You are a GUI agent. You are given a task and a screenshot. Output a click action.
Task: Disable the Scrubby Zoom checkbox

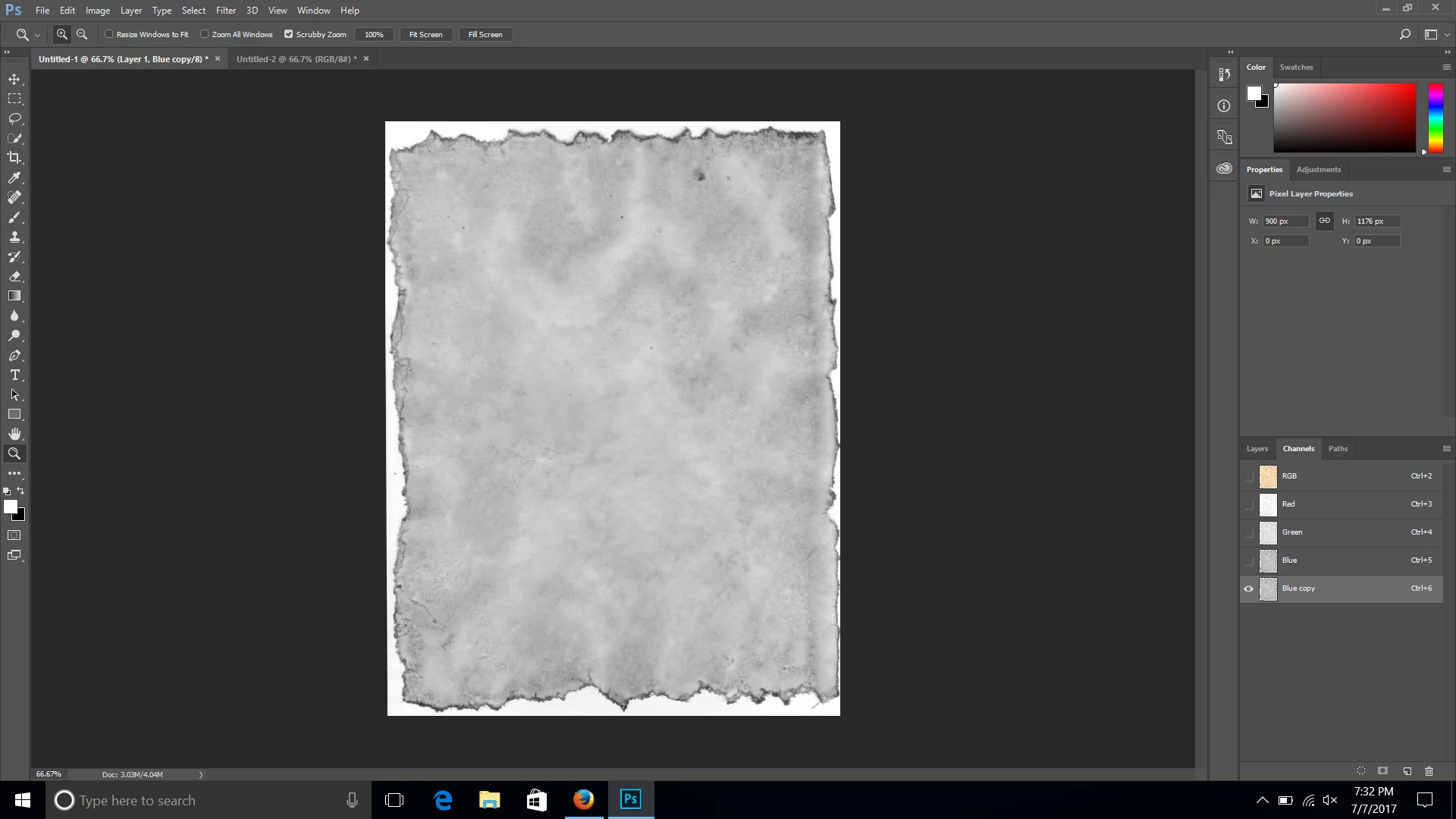288,34
